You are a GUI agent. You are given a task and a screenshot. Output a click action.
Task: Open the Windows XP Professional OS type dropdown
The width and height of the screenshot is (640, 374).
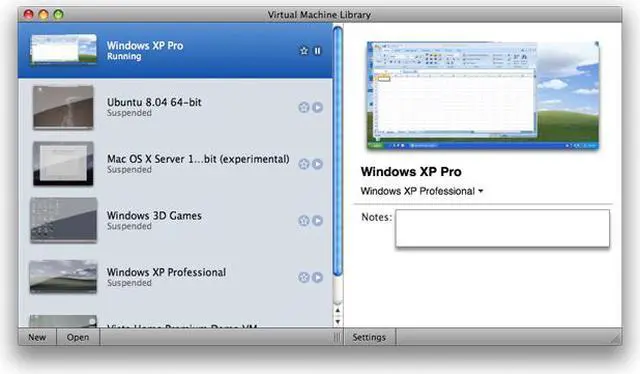point(422,191)
